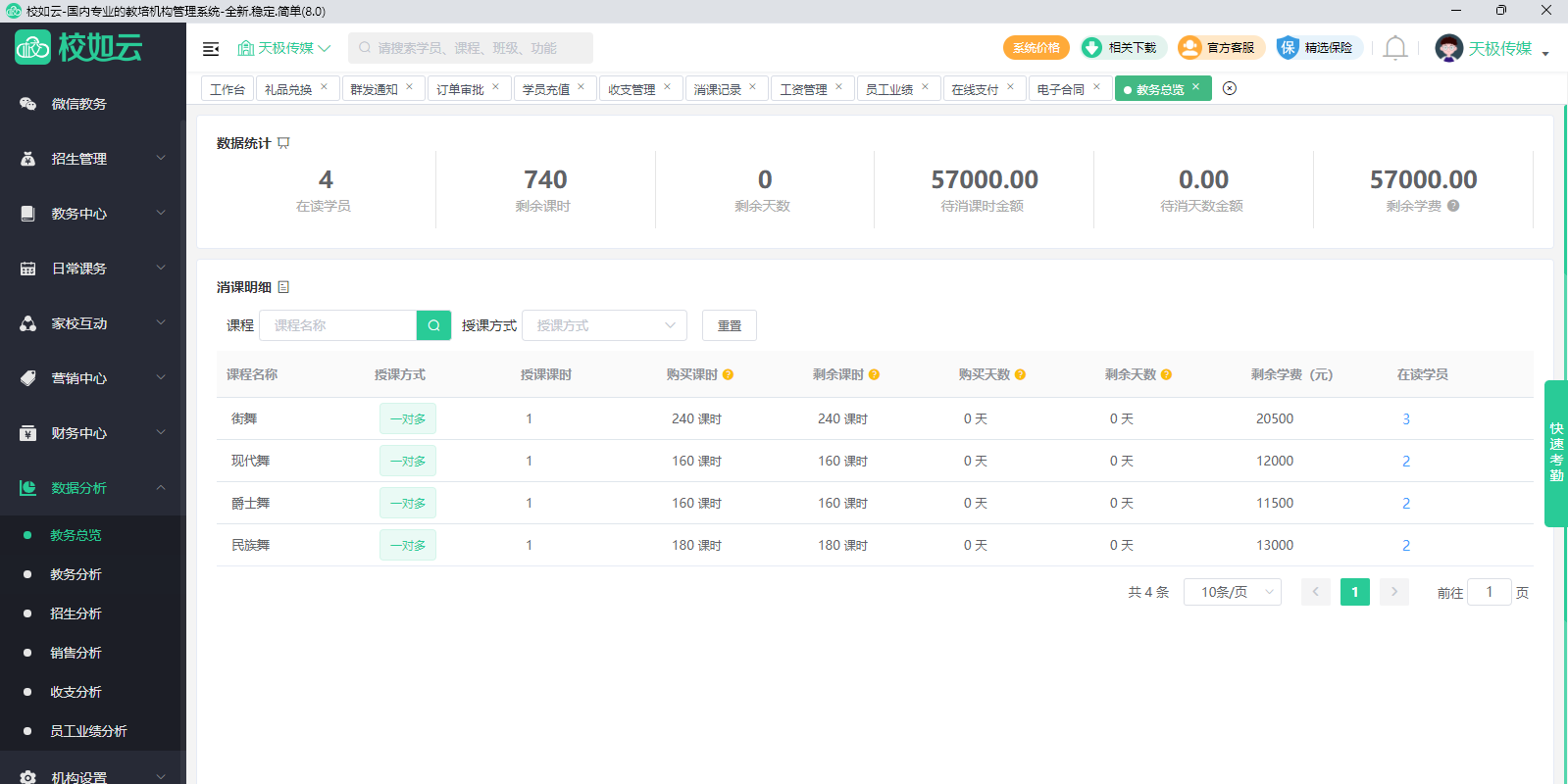Click the help icon next to 购买课时 header
Screen dimensions: 1568x784
coord(728,374)
